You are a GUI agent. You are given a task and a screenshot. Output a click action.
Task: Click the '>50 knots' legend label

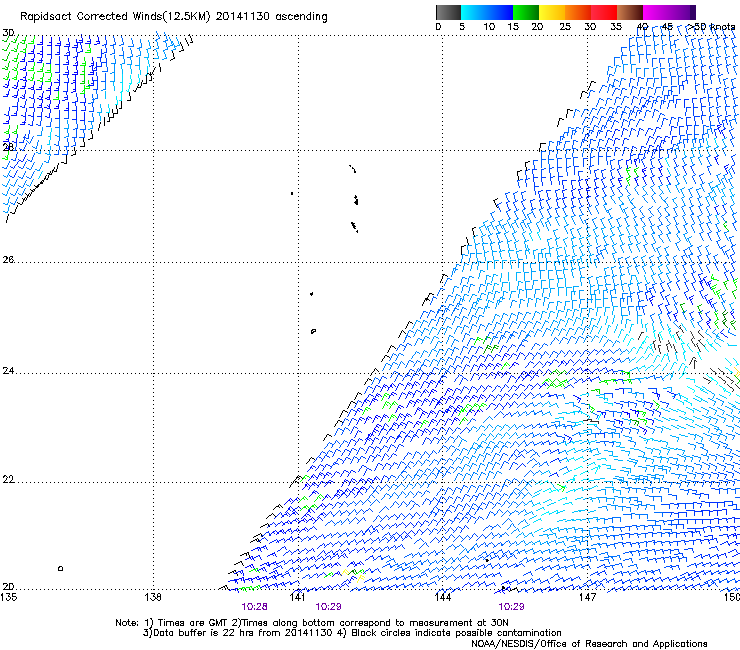(711, 26)
